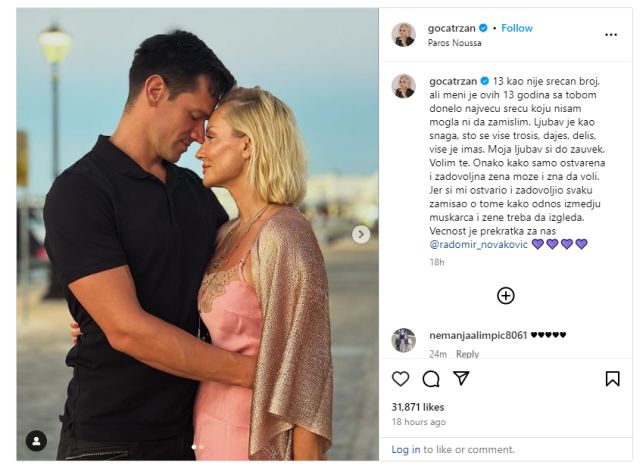Select the second carousel dot indicator

(x=201, y=447)
